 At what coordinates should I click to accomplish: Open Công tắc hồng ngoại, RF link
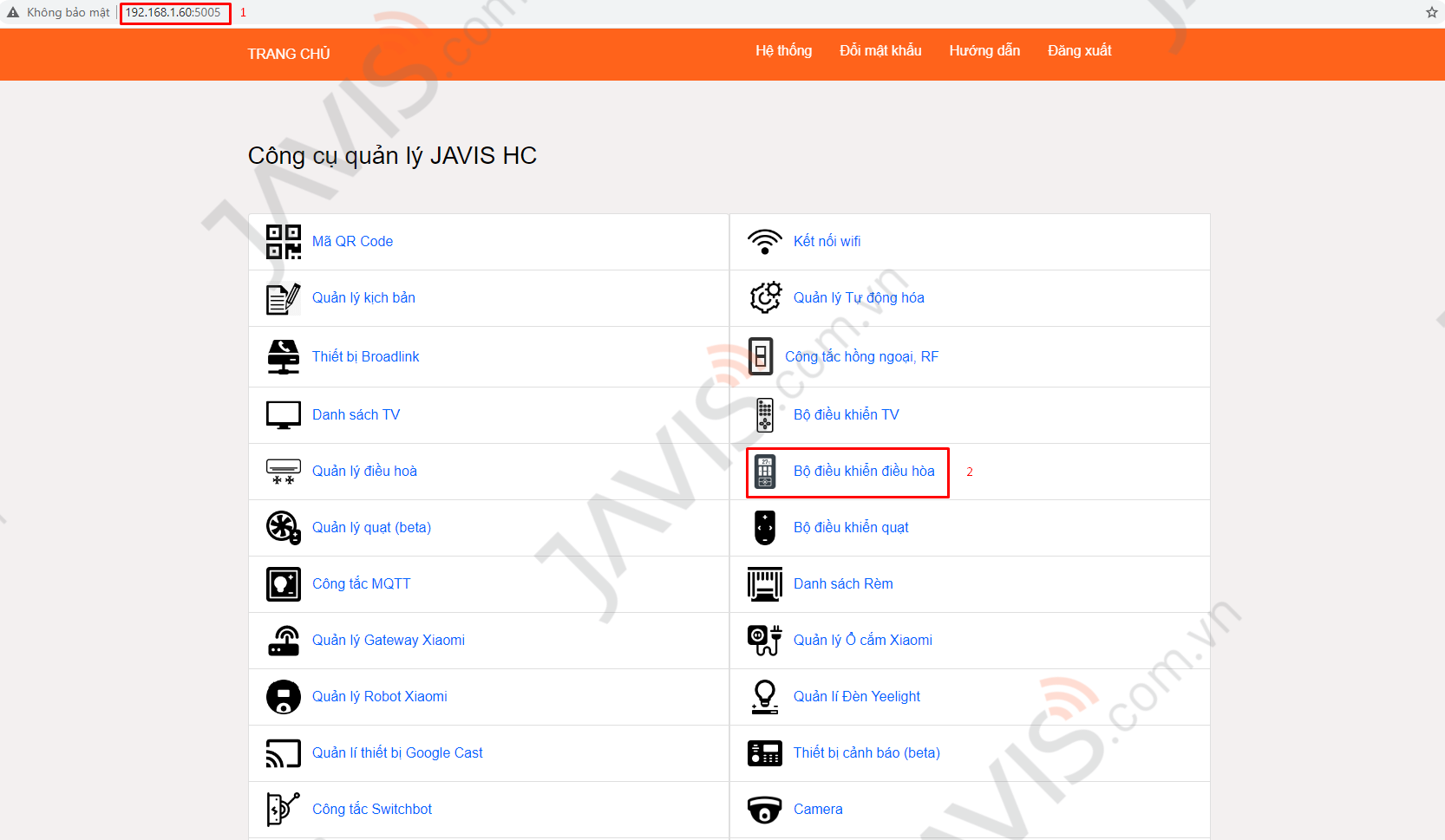point(861,357)
